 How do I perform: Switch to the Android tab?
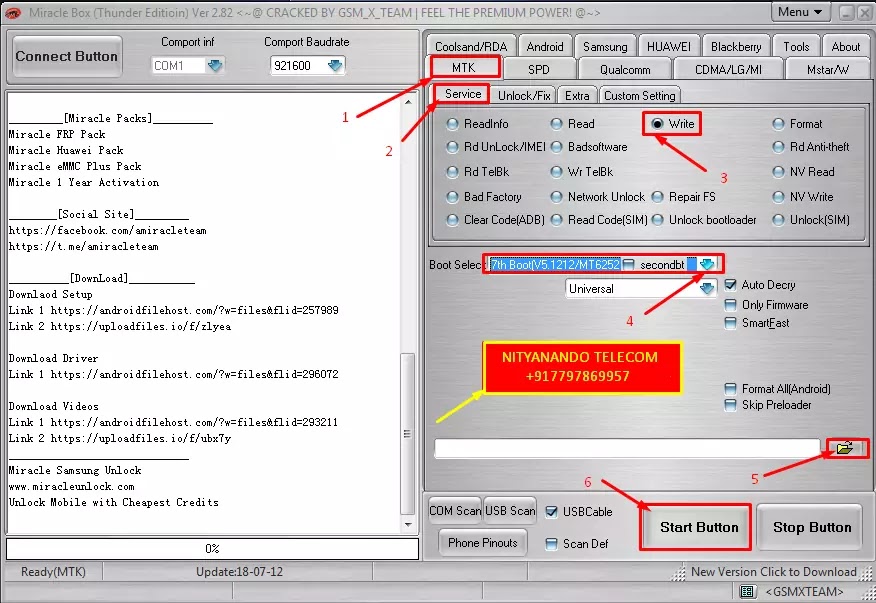(545, 46)
